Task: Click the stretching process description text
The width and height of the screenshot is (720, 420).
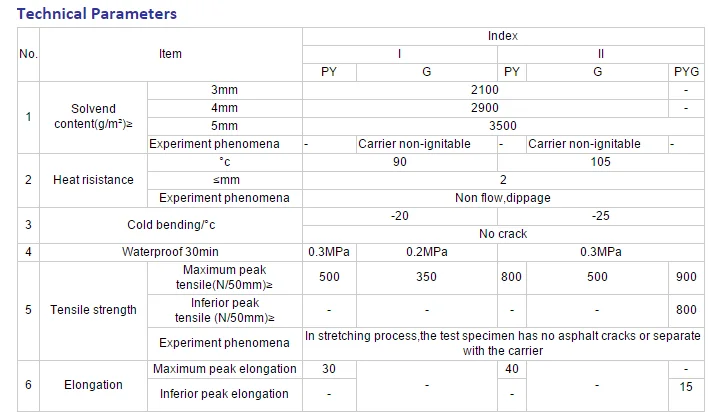Action: point(503,343)
